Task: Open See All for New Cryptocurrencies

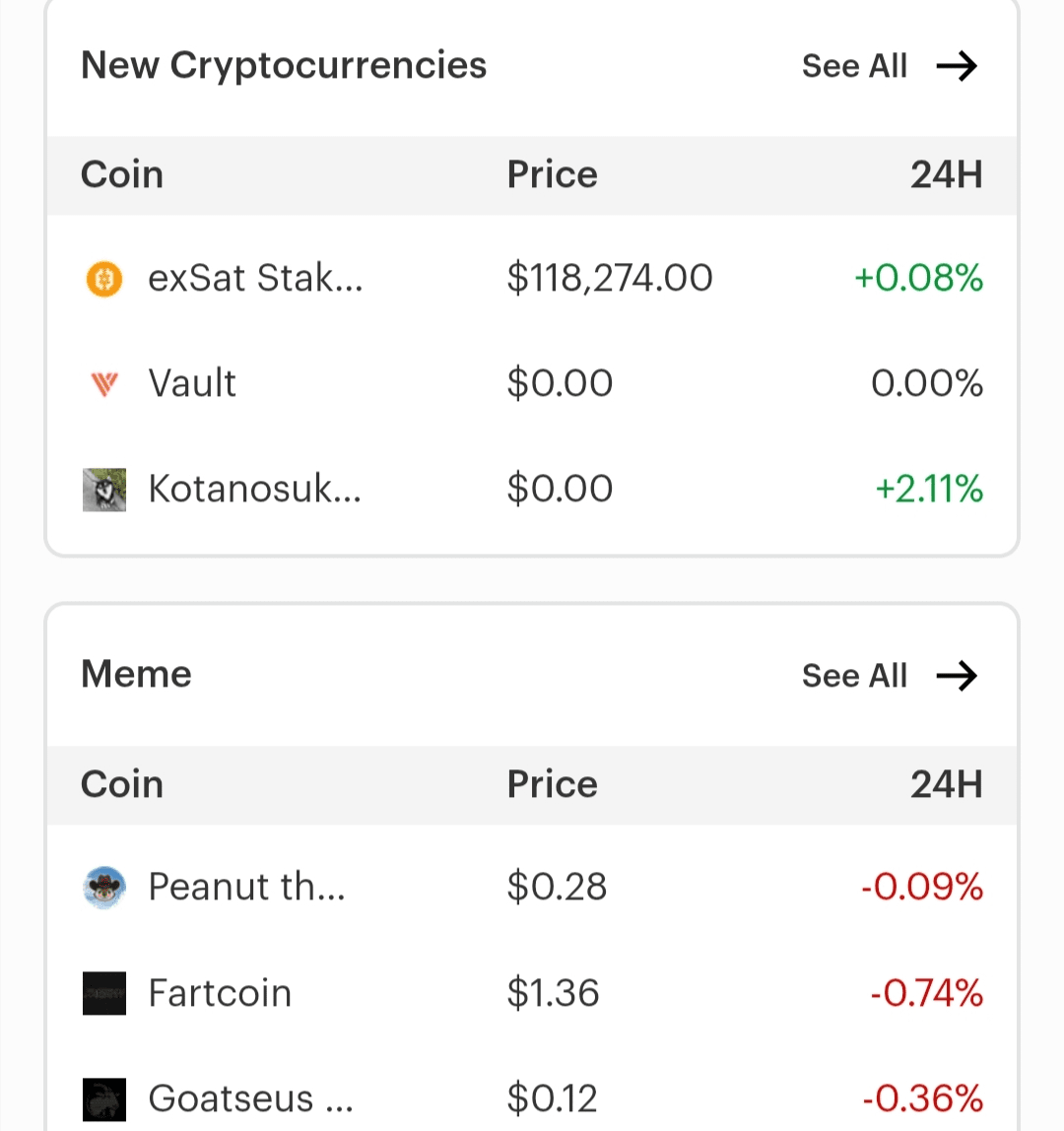Action: pos(854,66)
